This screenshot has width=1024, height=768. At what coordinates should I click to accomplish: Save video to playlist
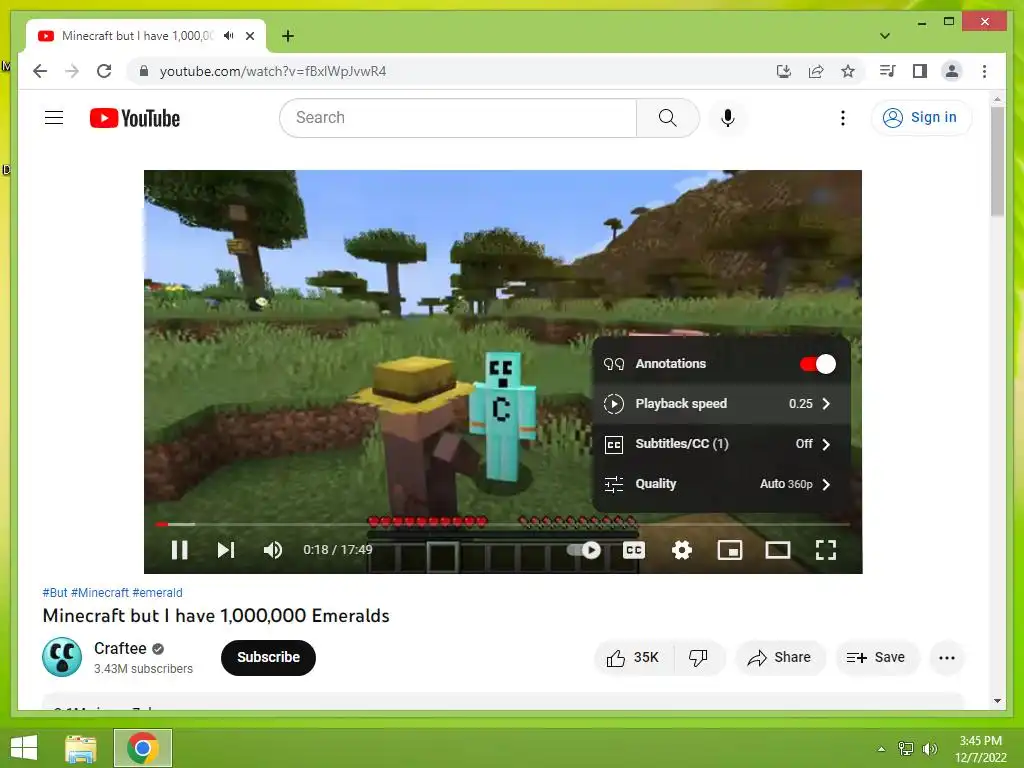click(876, 658)
